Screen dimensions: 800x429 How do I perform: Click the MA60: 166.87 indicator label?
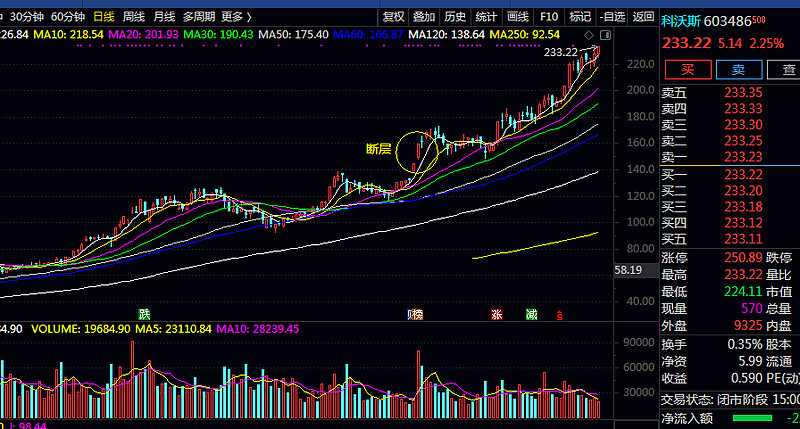(368, 35)
